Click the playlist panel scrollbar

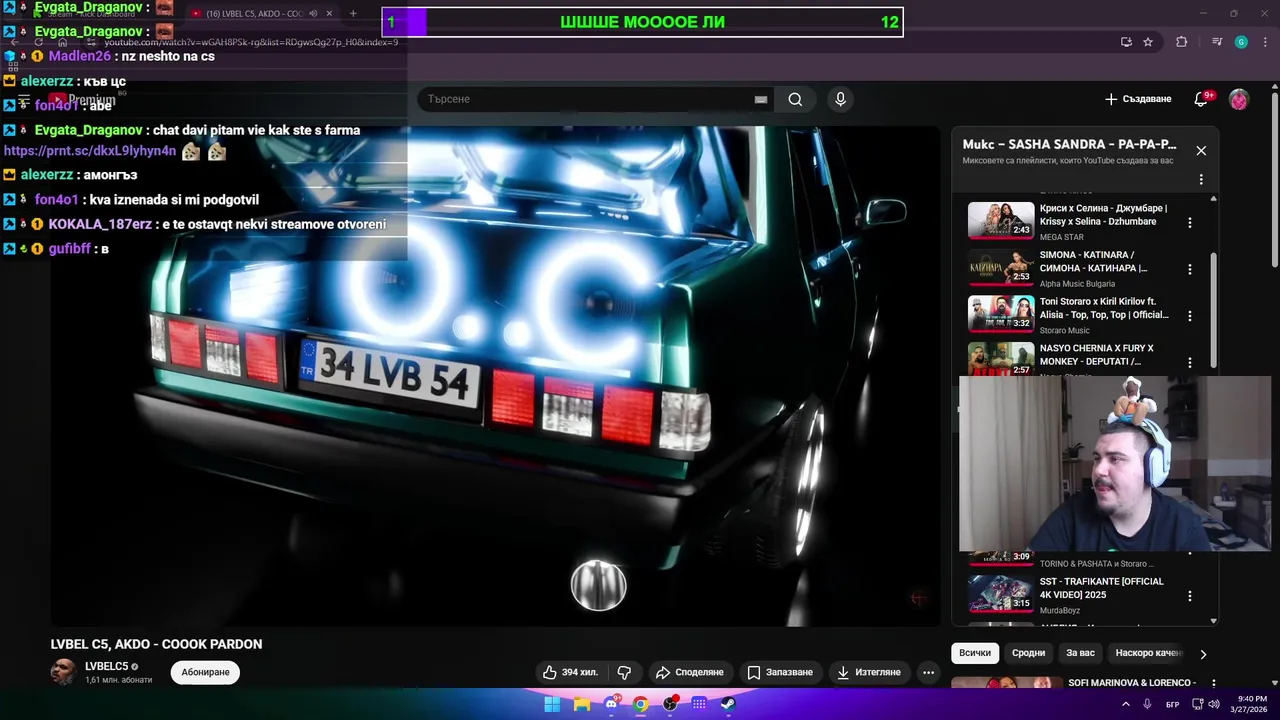click(x=1215, y=310)
